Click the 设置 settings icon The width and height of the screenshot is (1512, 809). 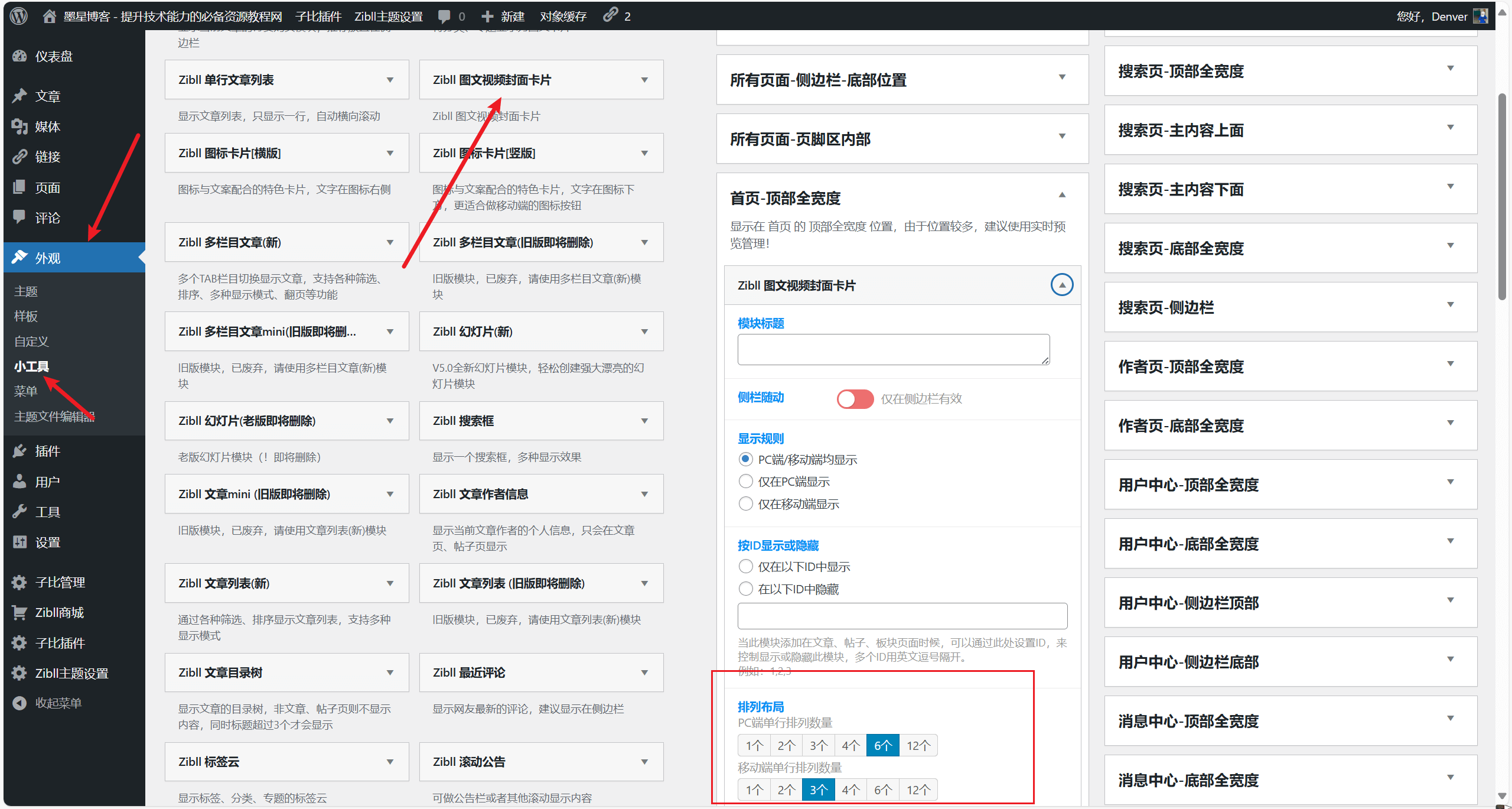point(19,542)
